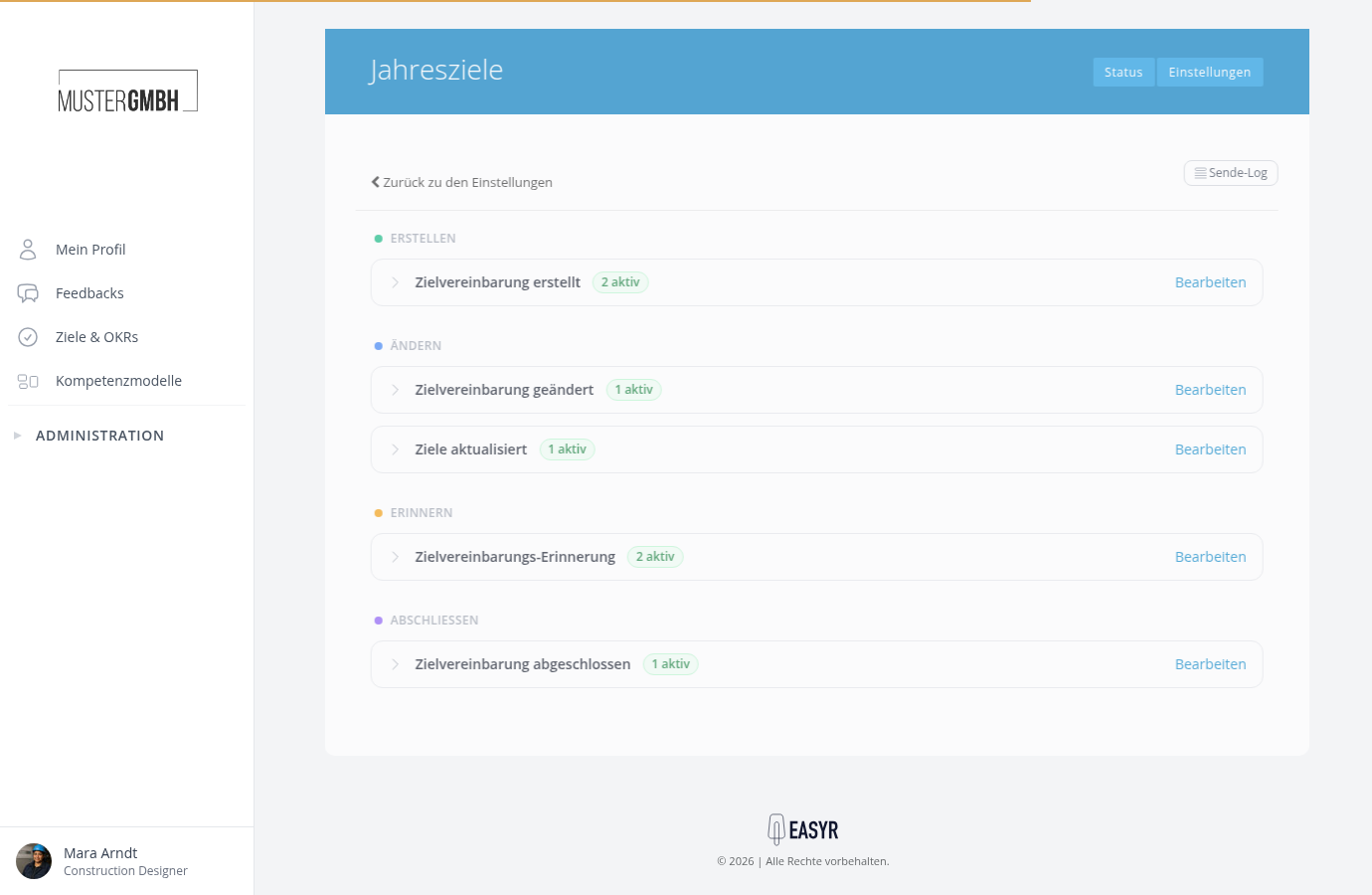1372x895 pixels.
Task: Expand the Ziele aktualisiert row chevron
Action: pos(395,449)
